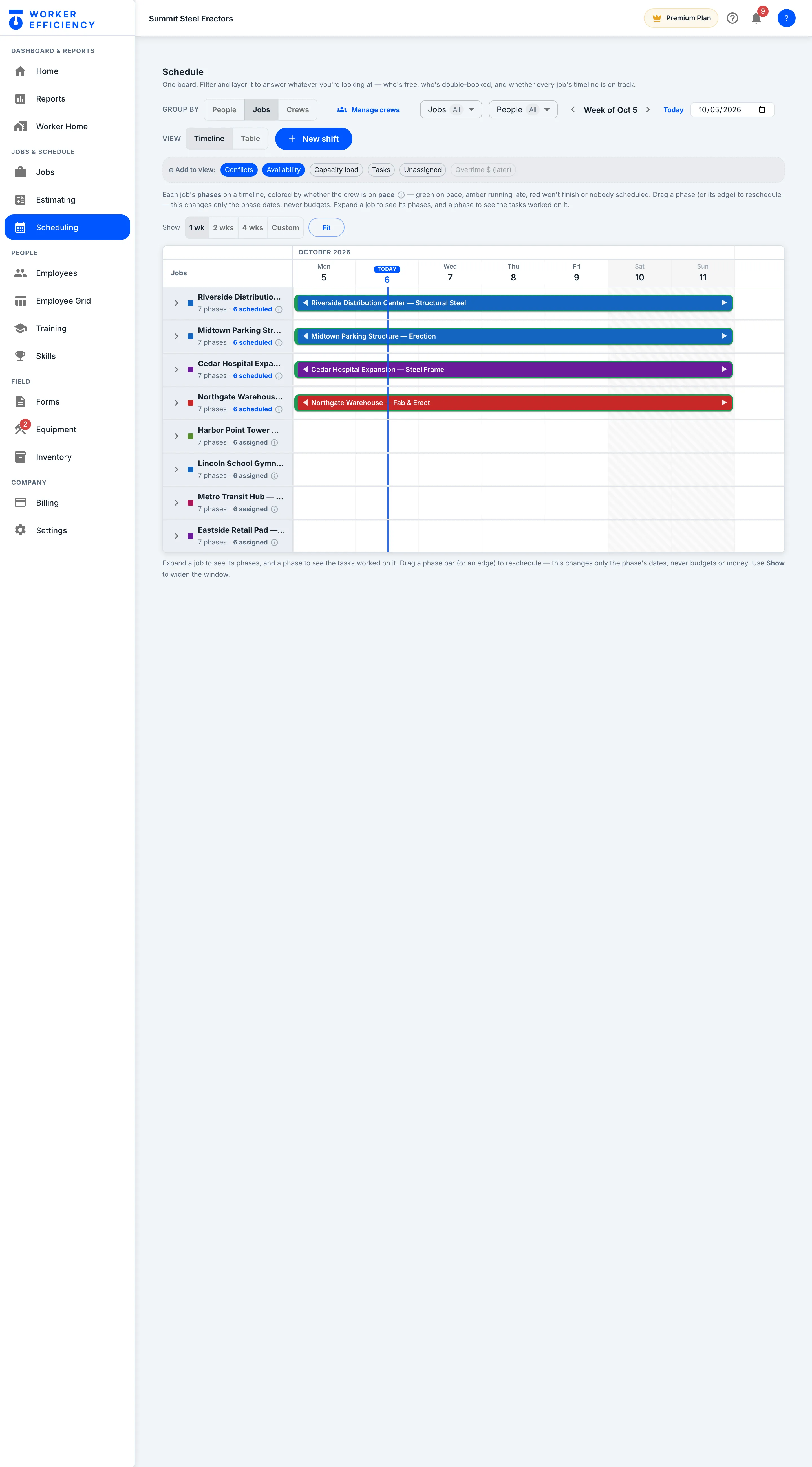Click Northgate Warehouse red color square
Viewport: 812px width, 1467px height.
click(x=191, y=403)
